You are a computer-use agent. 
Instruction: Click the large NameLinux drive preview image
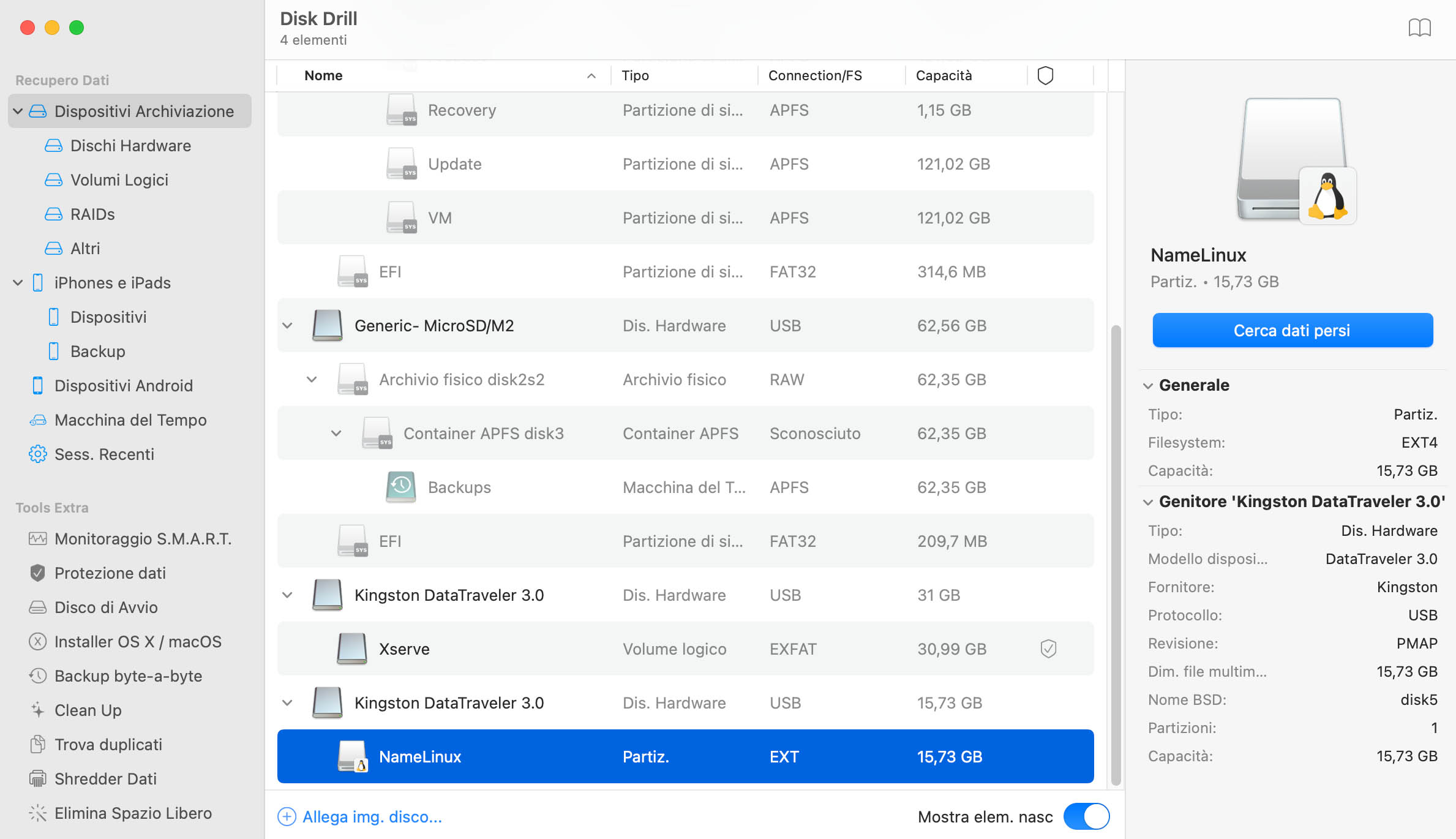(1296, 161)
